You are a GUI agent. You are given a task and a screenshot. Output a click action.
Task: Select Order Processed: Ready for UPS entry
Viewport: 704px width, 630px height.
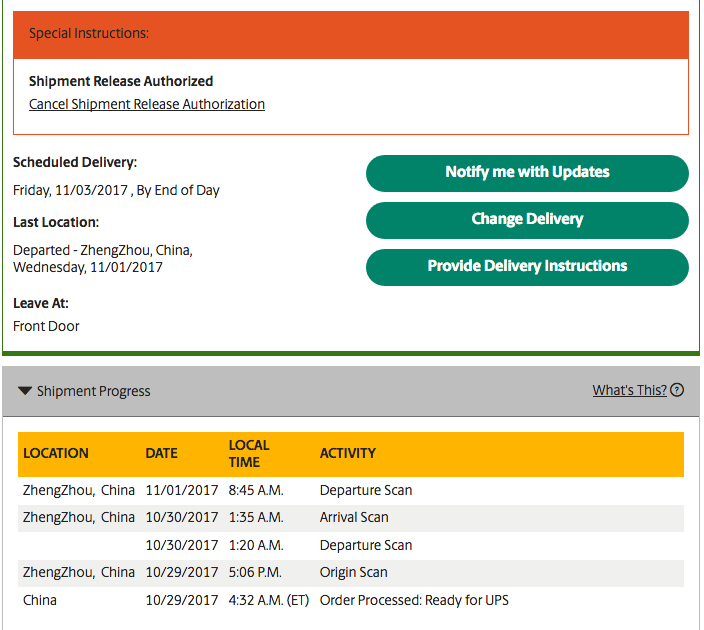[414, 600]
